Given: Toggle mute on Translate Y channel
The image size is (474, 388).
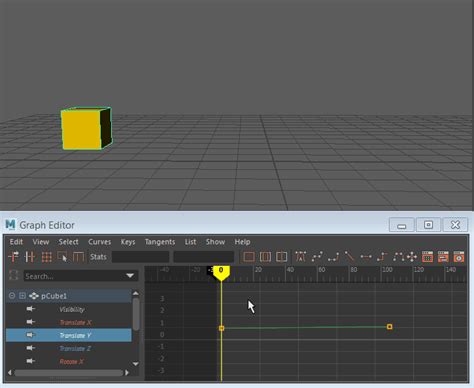Looking at the screenshot, I should (x=30, y=335).
